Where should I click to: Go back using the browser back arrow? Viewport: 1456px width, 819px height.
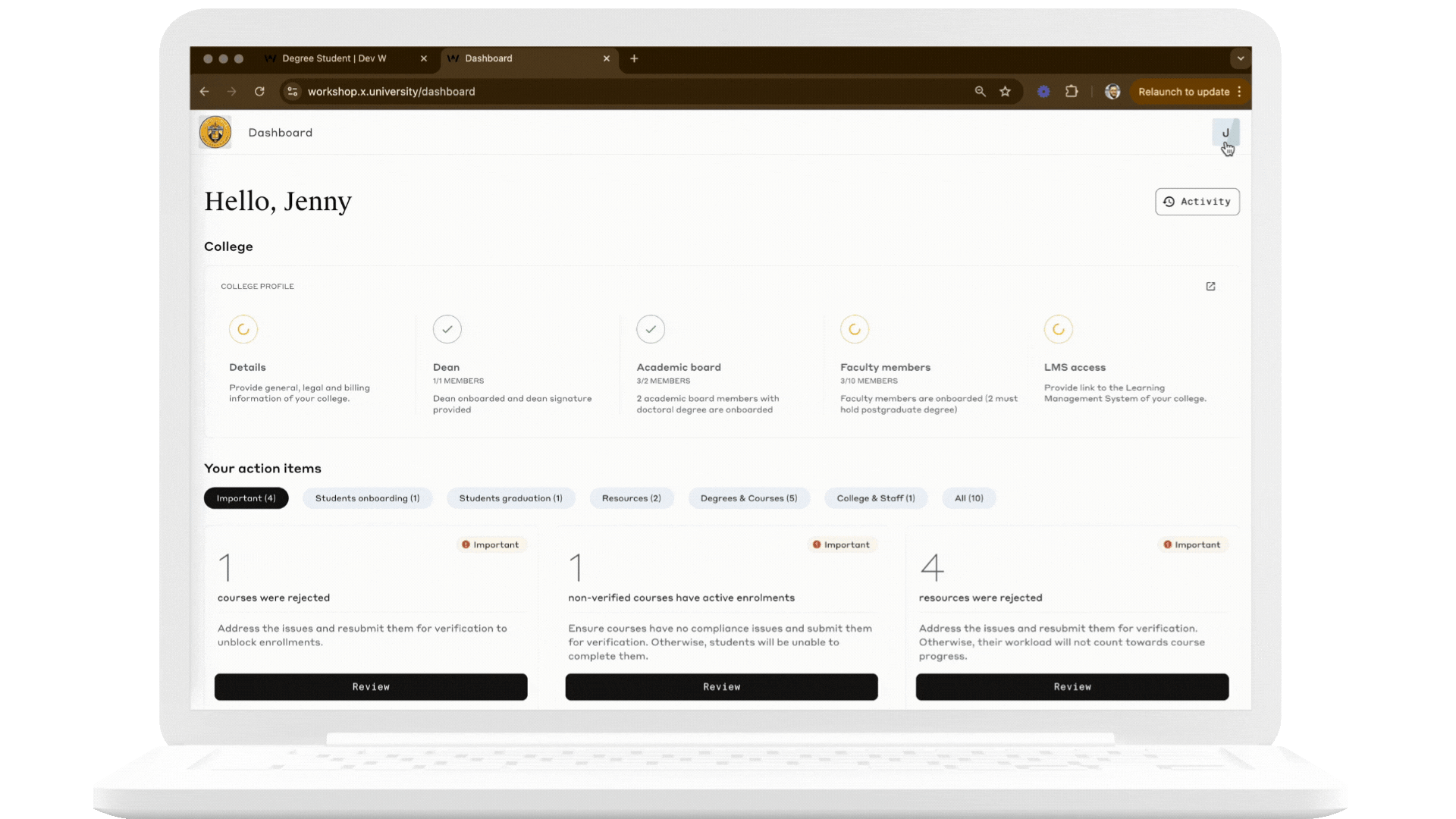click(205, 92)
